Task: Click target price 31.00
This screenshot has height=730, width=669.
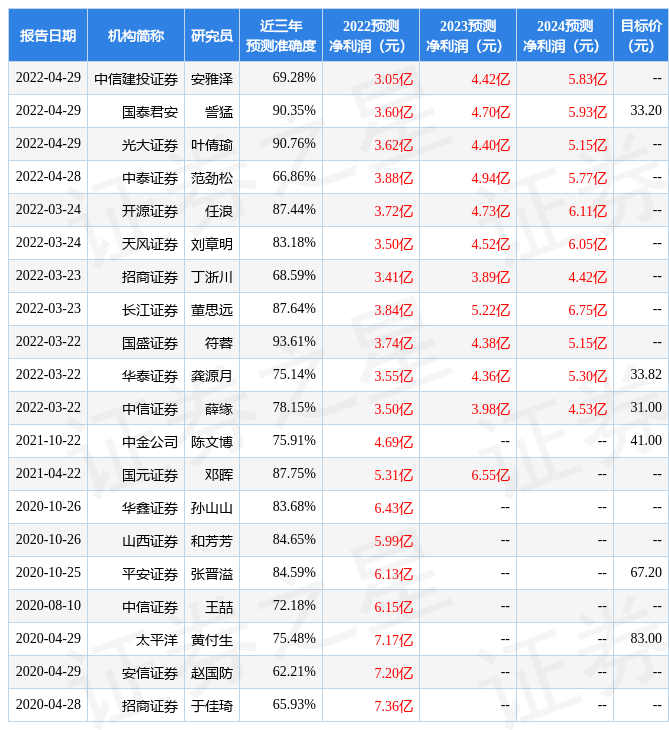Action: pyautogui.click(x=646, y=407)
